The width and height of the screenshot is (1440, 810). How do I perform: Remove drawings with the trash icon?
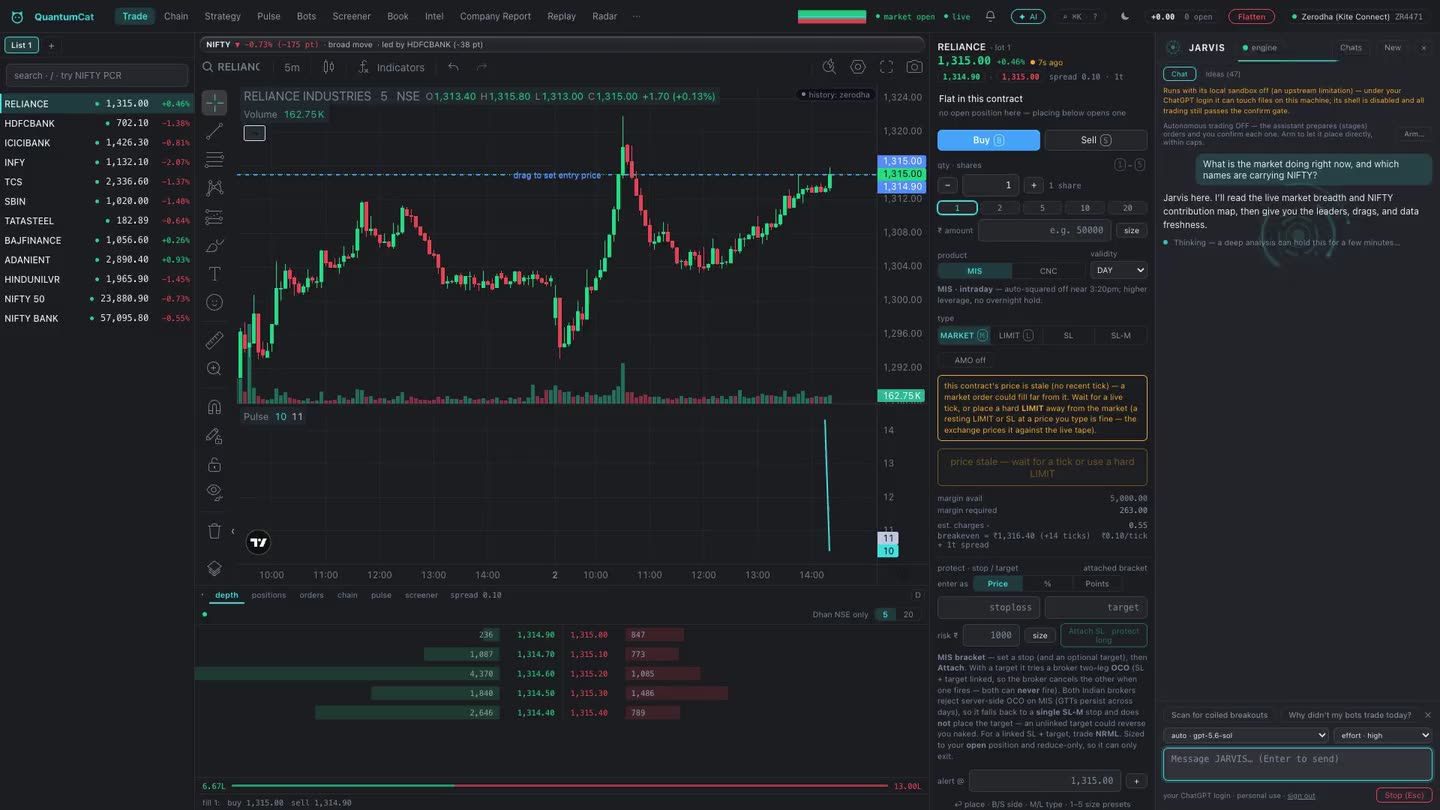[x=214, y=531]
